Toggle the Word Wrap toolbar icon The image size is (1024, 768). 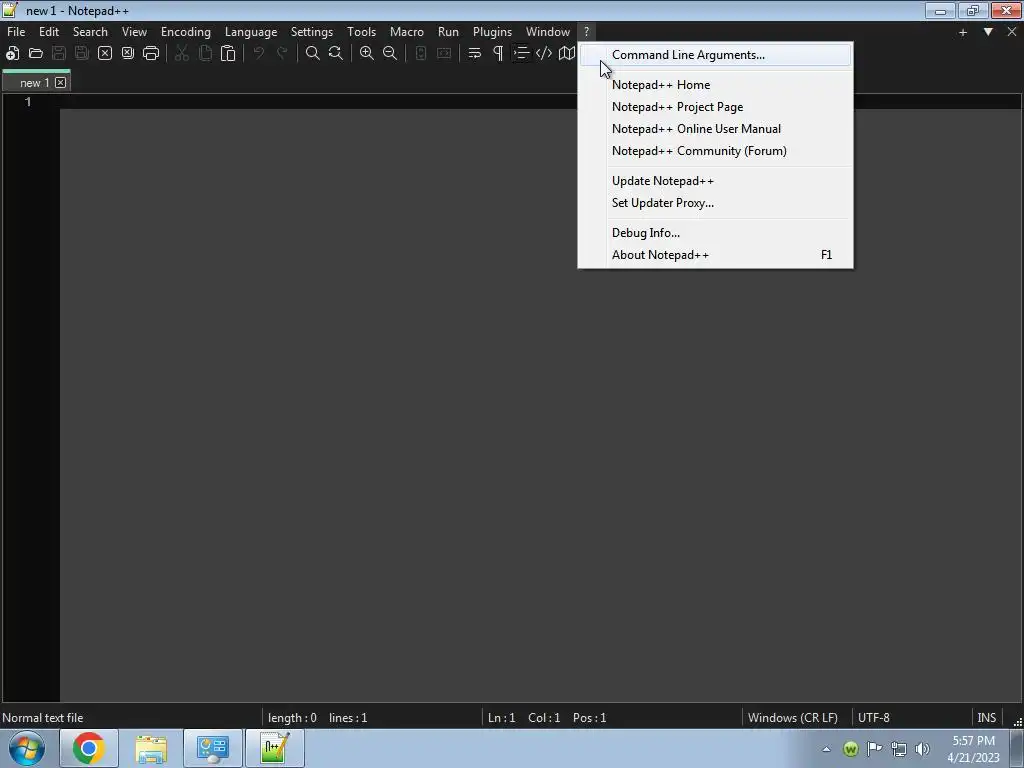tap(475, 54)
